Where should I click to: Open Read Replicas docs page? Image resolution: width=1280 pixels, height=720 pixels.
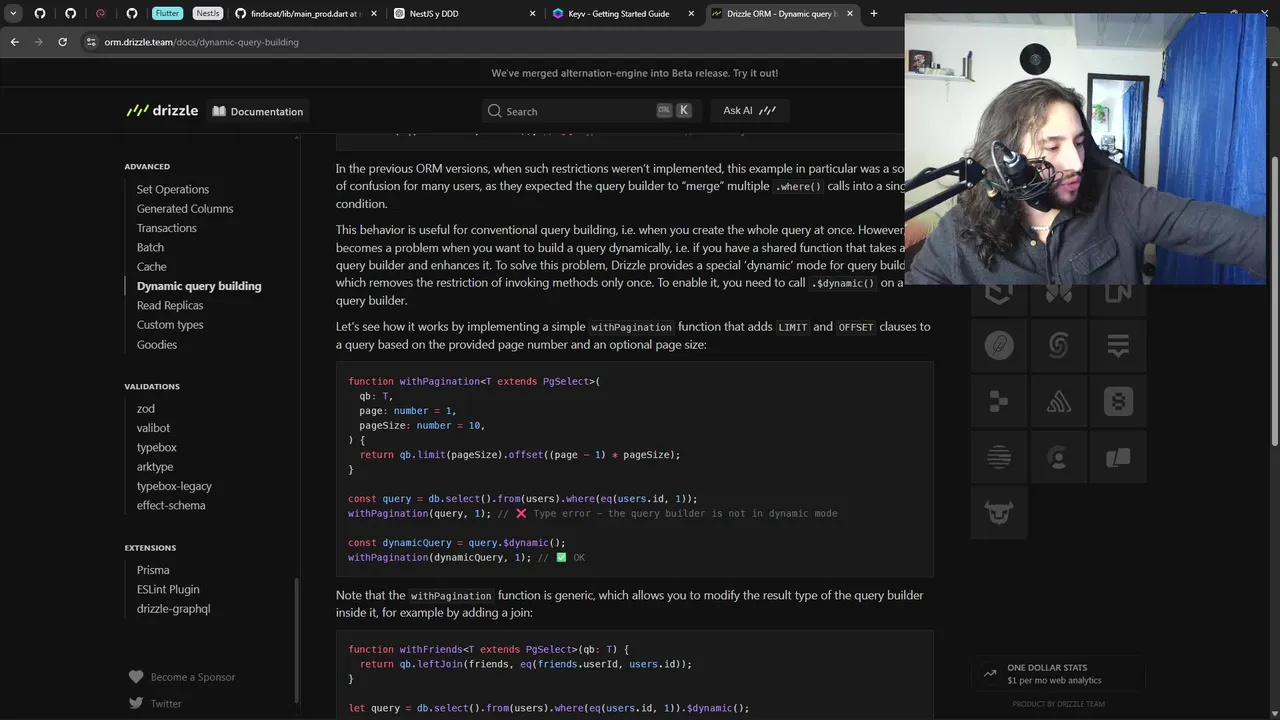170,305
